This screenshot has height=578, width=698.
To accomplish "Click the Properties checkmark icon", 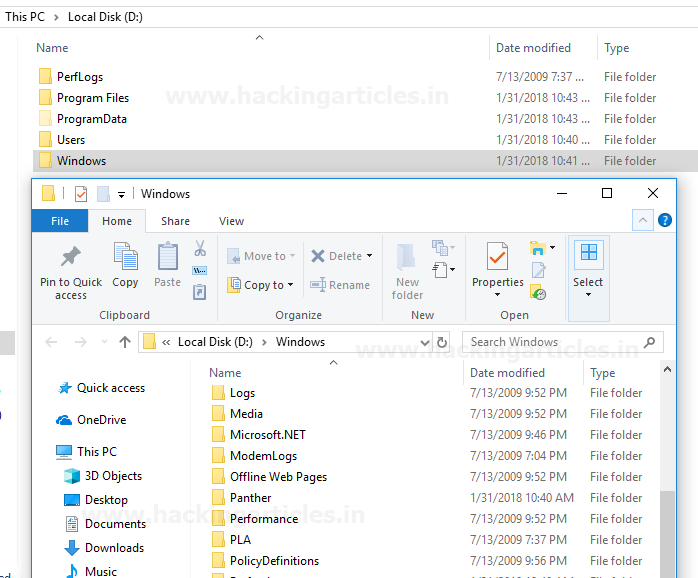I will [497, 256].
